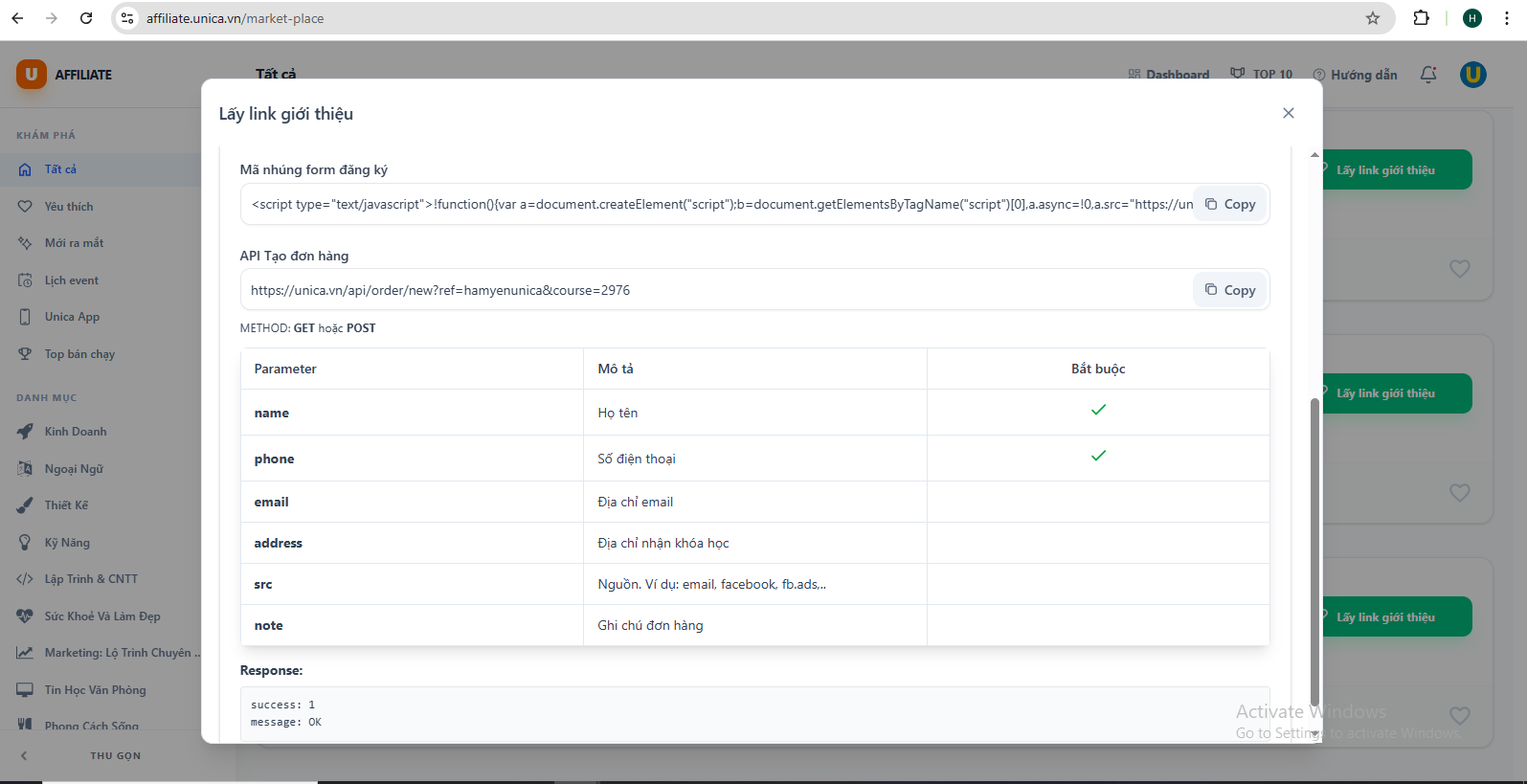Open the Chrome three-dot menu
This screenshot has height=784, width=1527.
click(1507, 18)
